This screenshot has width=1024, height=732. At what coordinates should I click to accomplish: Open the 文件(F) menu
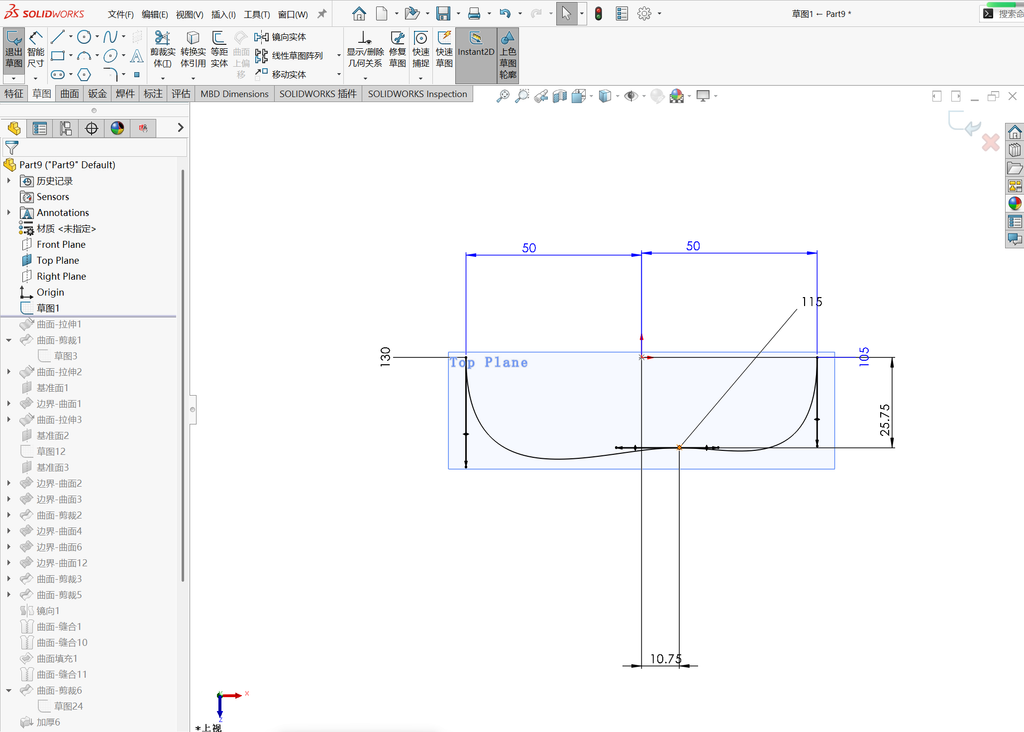point(121,14)
